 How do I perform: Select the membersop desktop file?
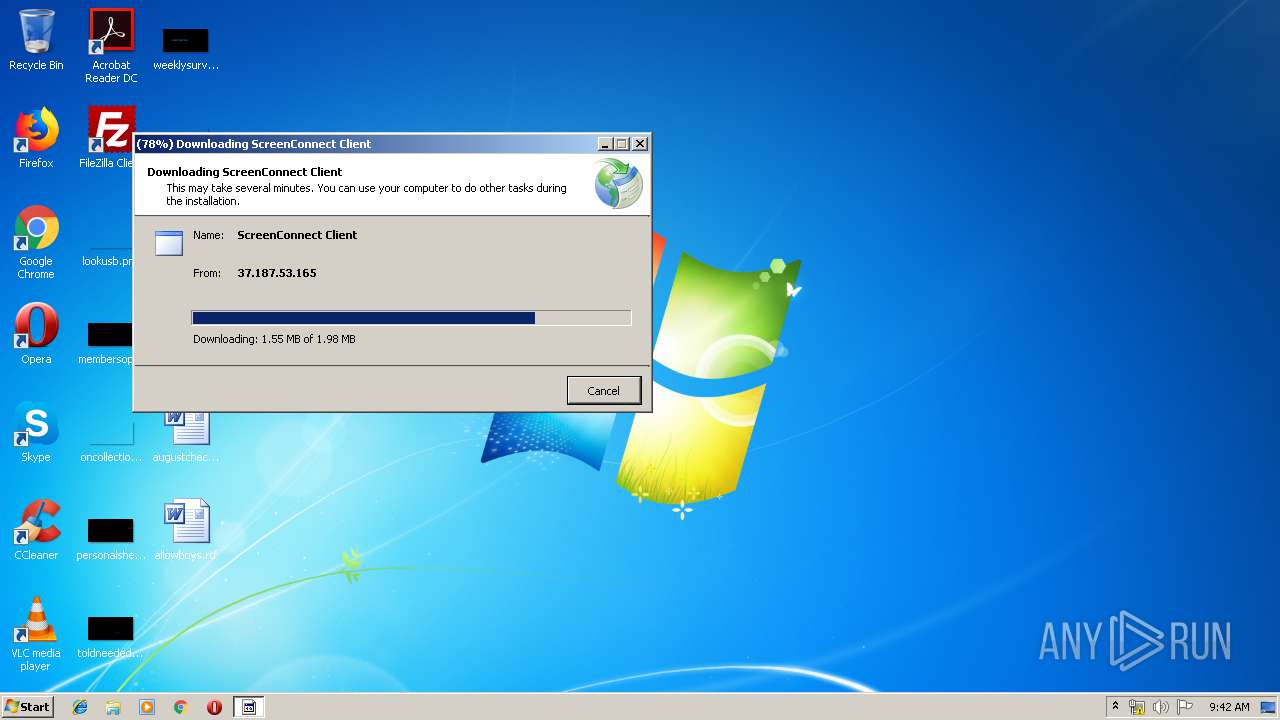[108, 341]
